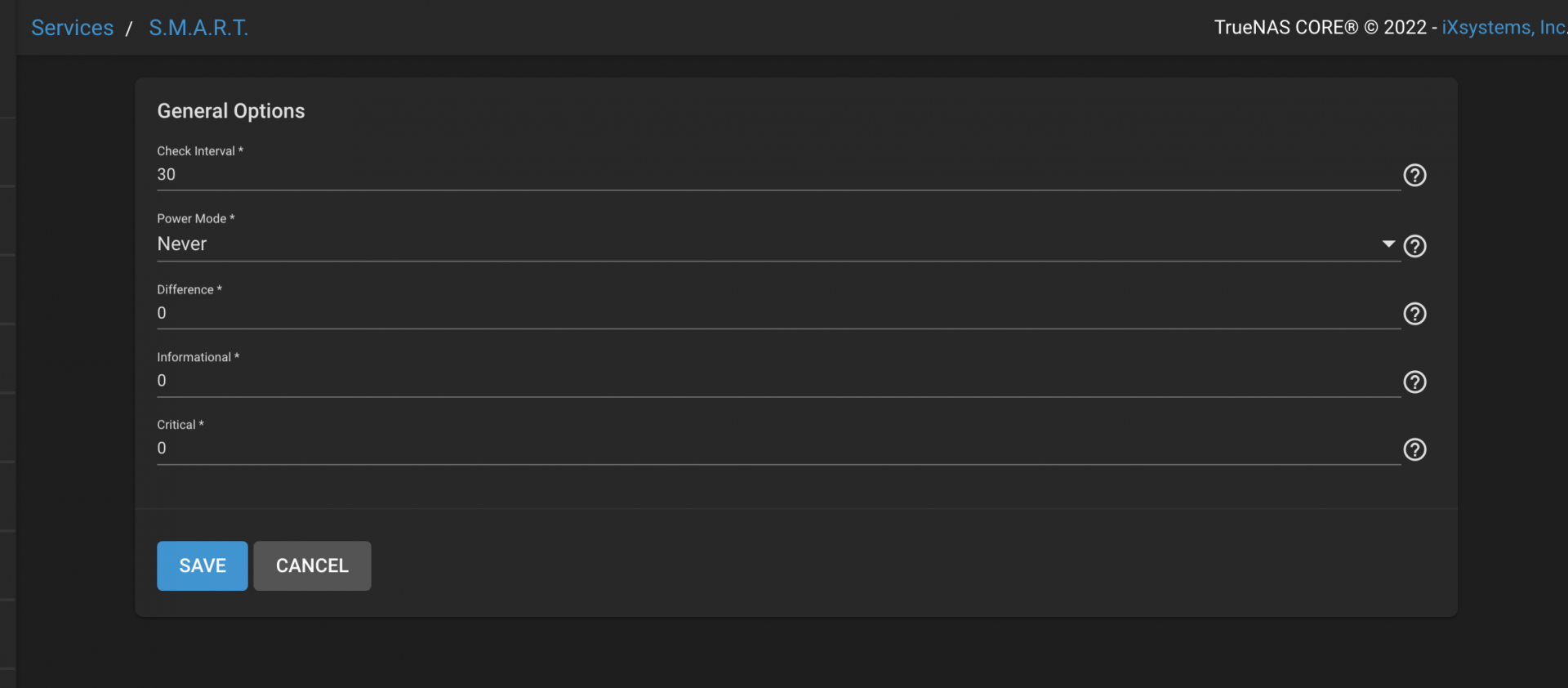Click the S.M.A.R.T. breadcrumb link
The image size is (1568, 688).
pyautogui.click(x=198, y=28)
